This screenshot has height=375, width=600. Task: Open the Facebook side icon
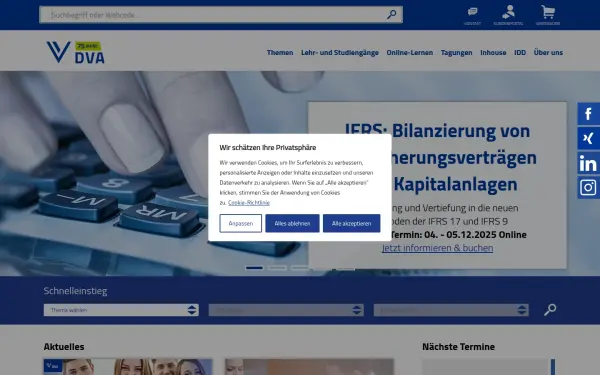pyautogui.click(x=589, y=114)
